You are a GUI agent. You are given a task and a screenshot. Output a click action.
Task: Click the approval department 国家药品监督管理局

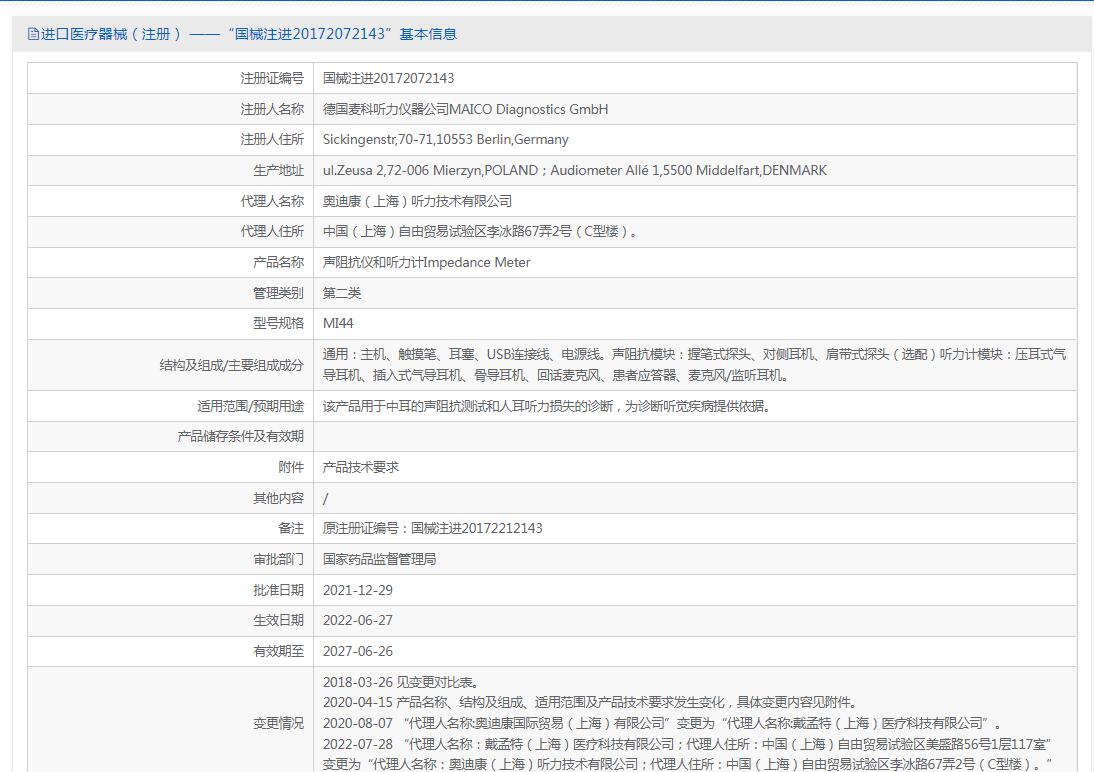(x=379, y=559)
